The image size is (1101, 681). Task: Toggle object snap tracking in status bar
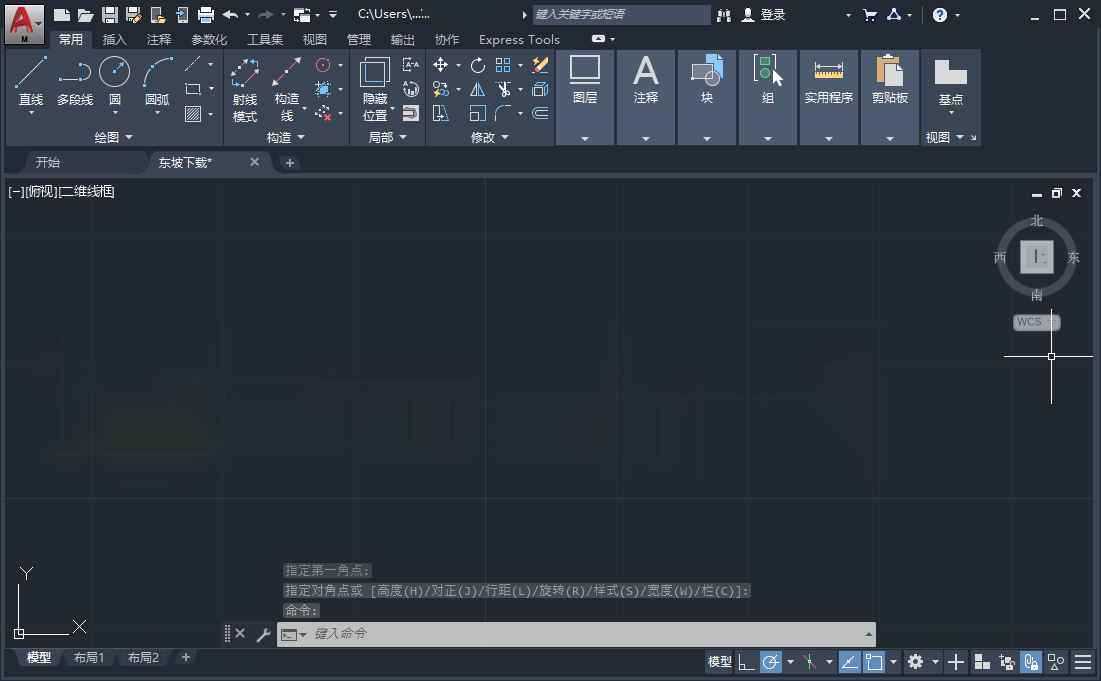849,662
